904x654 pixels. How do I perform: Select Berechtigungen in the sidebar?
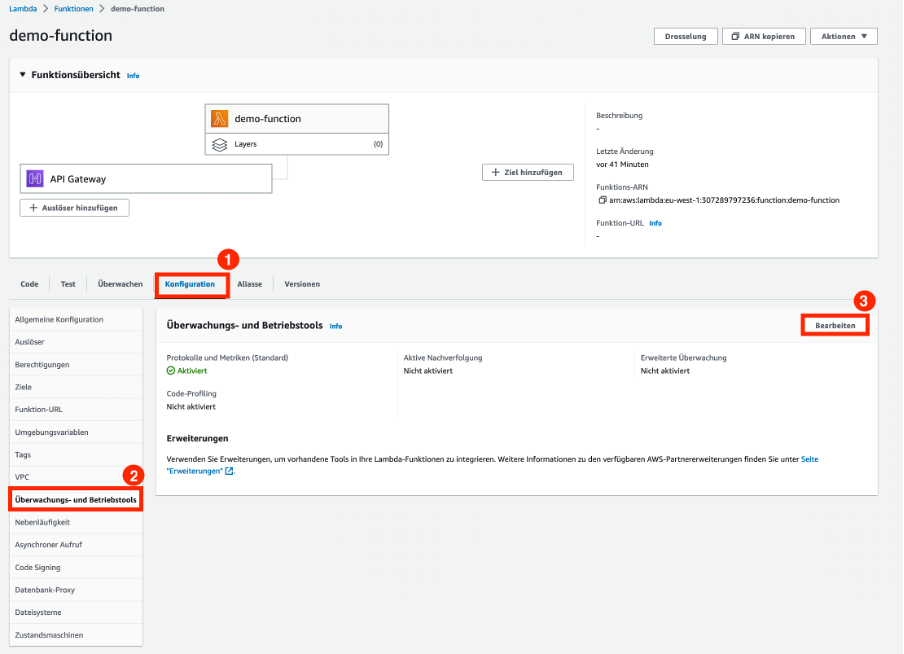(76, 364)
